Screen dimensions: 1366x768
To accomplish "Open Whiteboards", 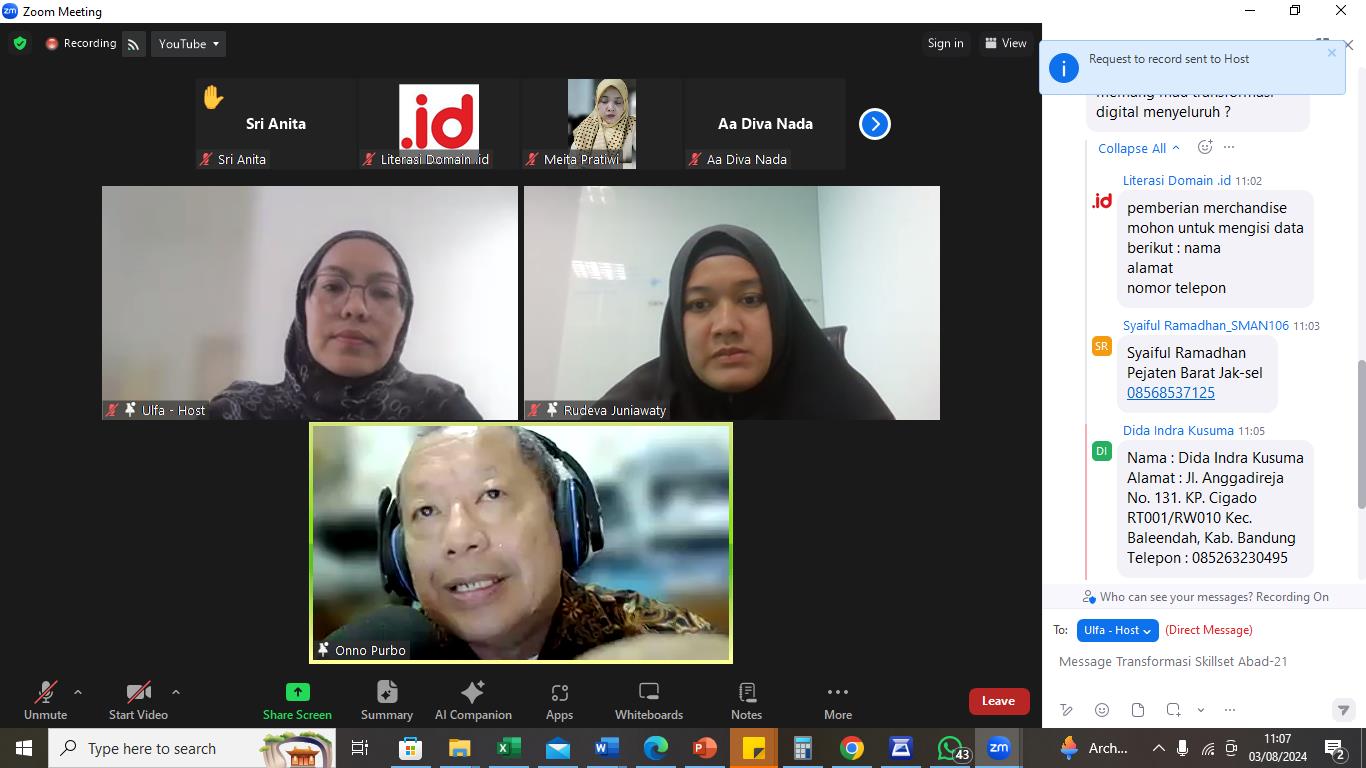I will [649, 700].
